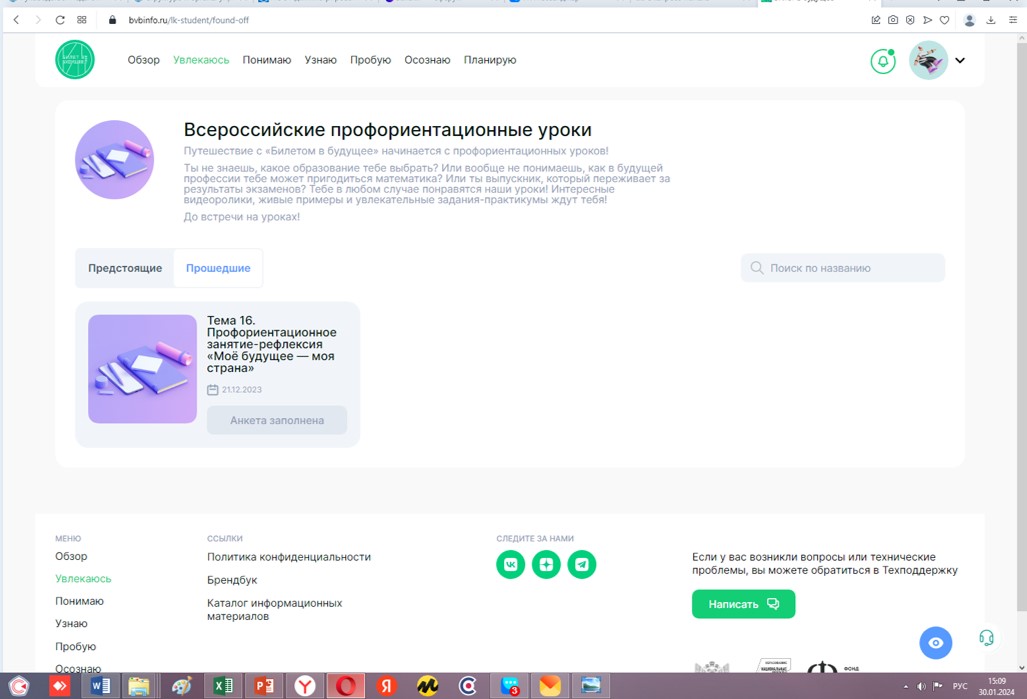Open the VK social icon

(511, 565)
